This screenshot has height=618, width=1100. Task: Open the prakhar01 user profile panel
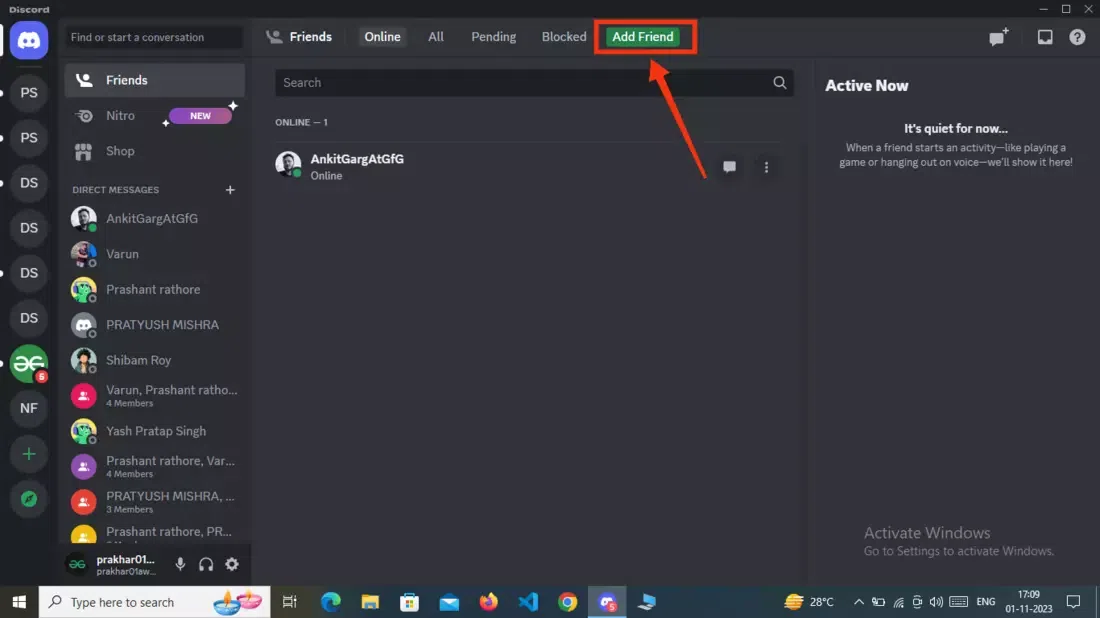point(114,565)
